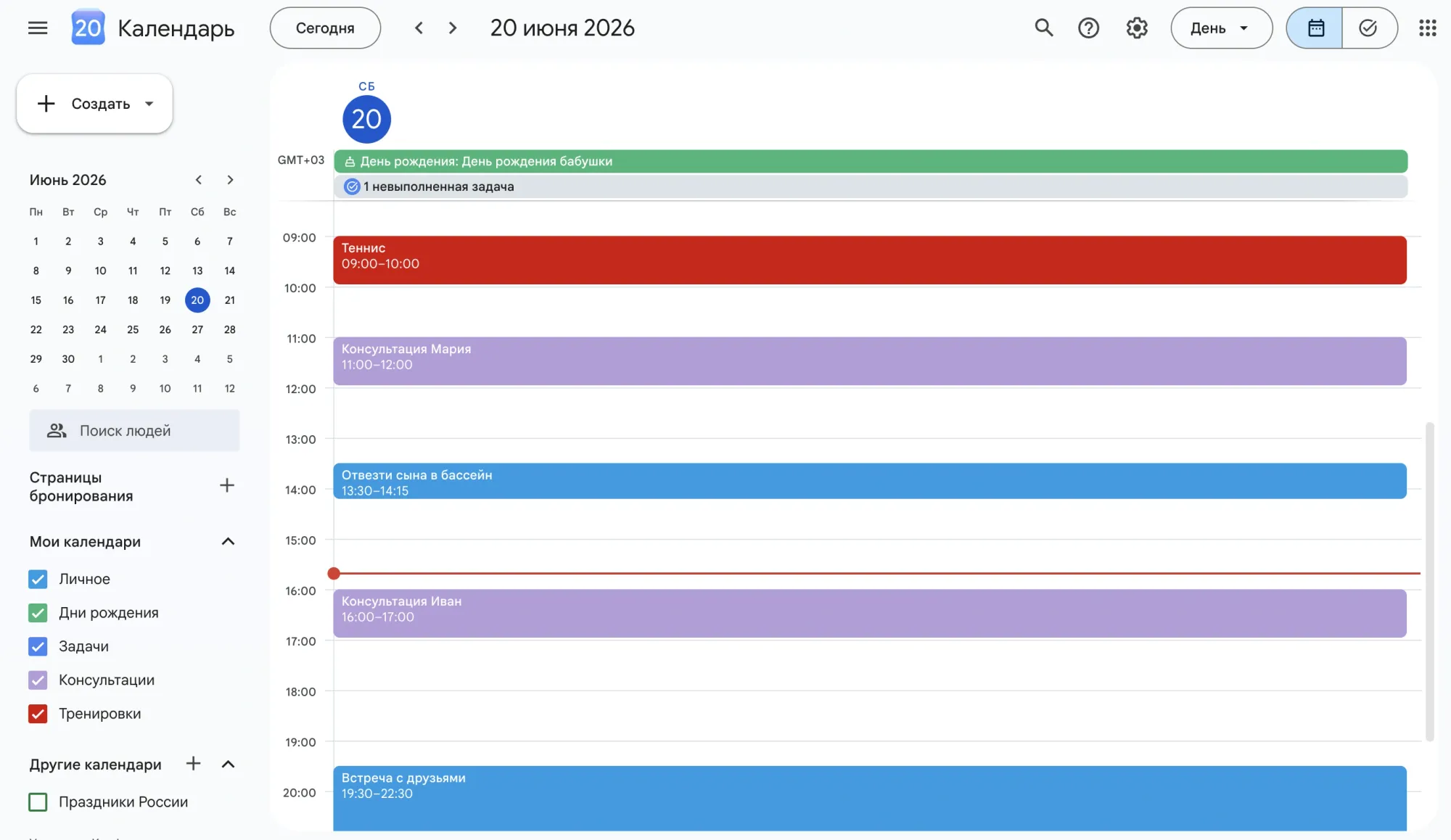This screenshot has height=840, width=1451.
Task: Open the Консультация Мария event
Action: point(870,361)
